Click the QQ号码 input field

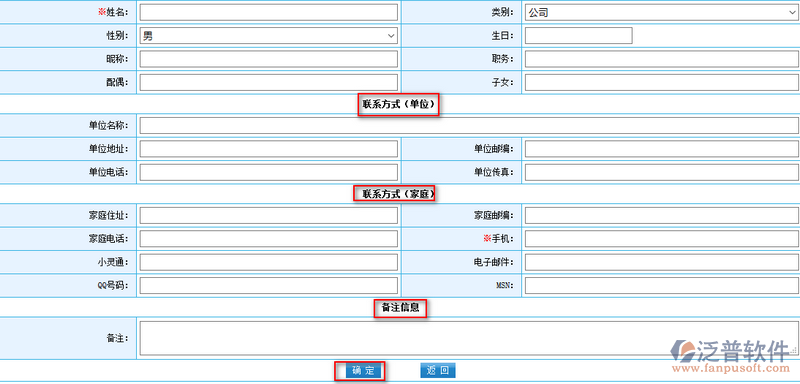pyautogui.click(x=268, y=286)
